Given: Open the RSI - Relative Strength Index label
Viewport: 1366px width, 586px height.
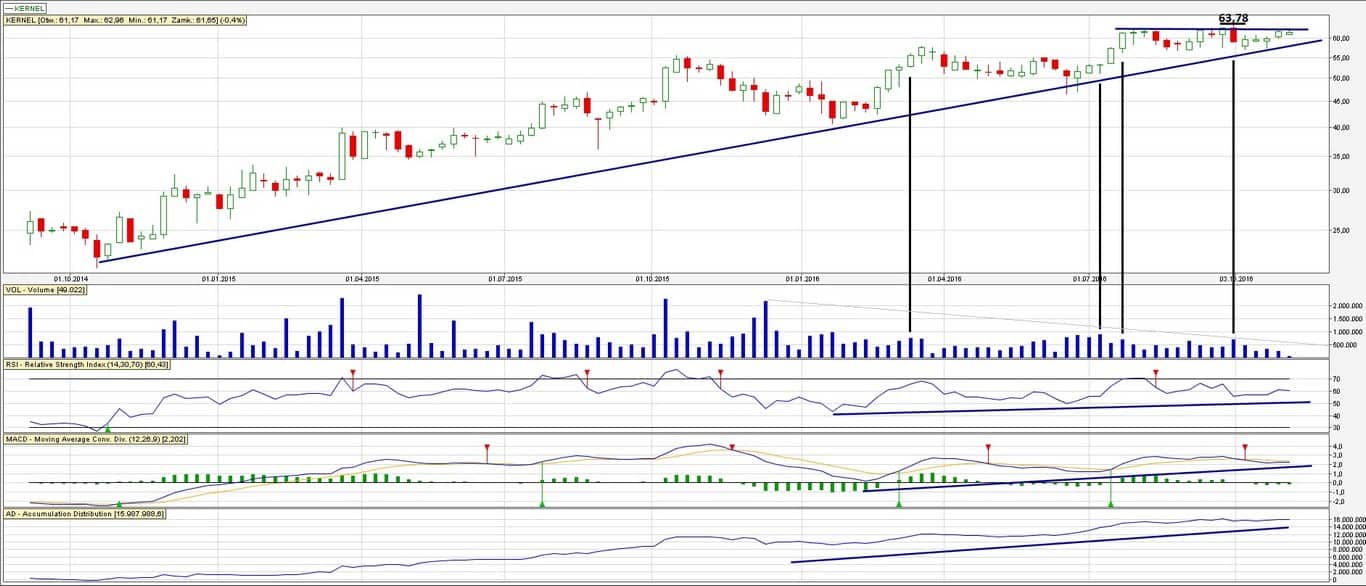Looking at the screenshot, I should tap(87, 364).
